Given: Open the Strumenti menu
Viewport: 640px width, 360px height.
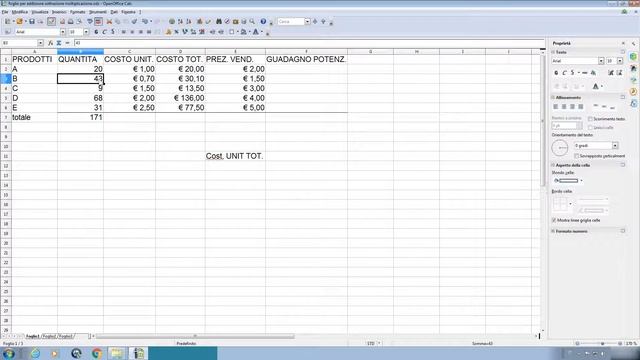Looking at the screenshot, I should click(98, 12).
